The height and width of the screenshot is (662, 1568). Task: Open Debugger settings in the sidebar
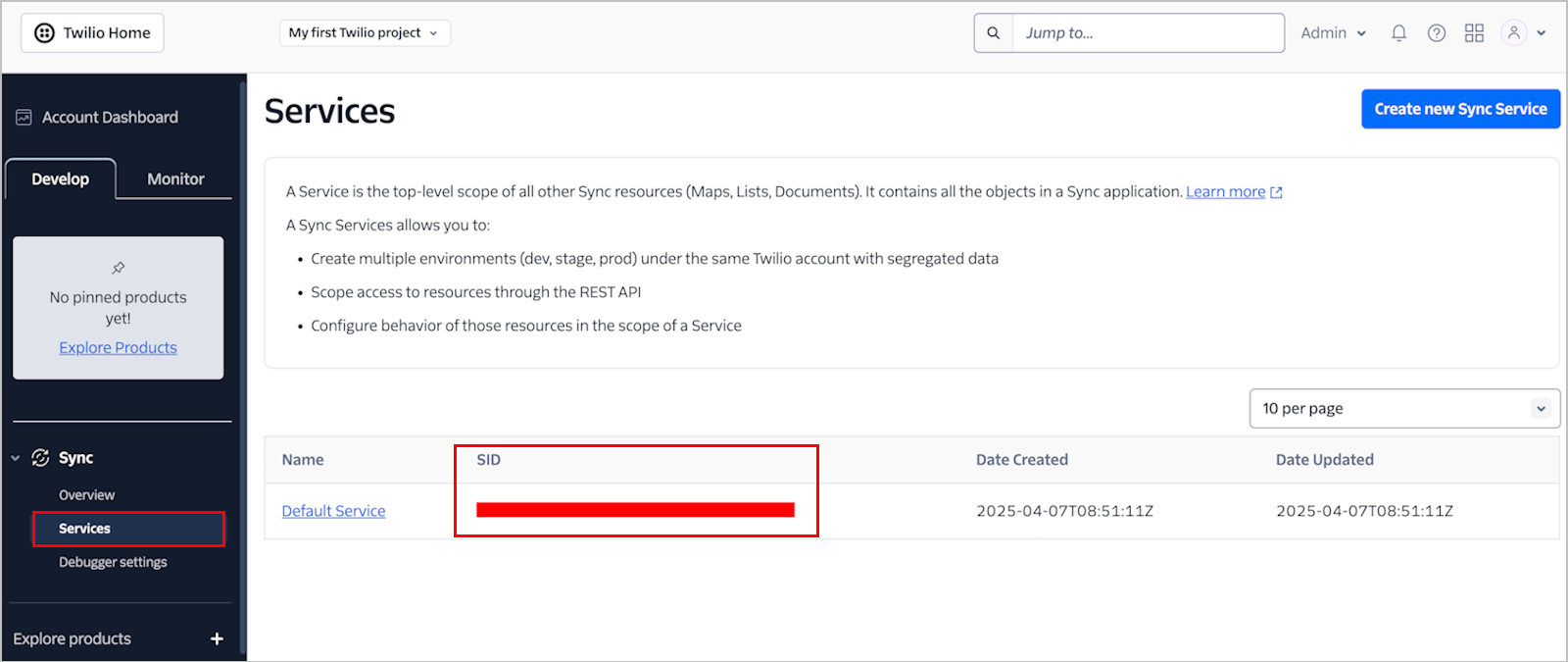[113, 562]
